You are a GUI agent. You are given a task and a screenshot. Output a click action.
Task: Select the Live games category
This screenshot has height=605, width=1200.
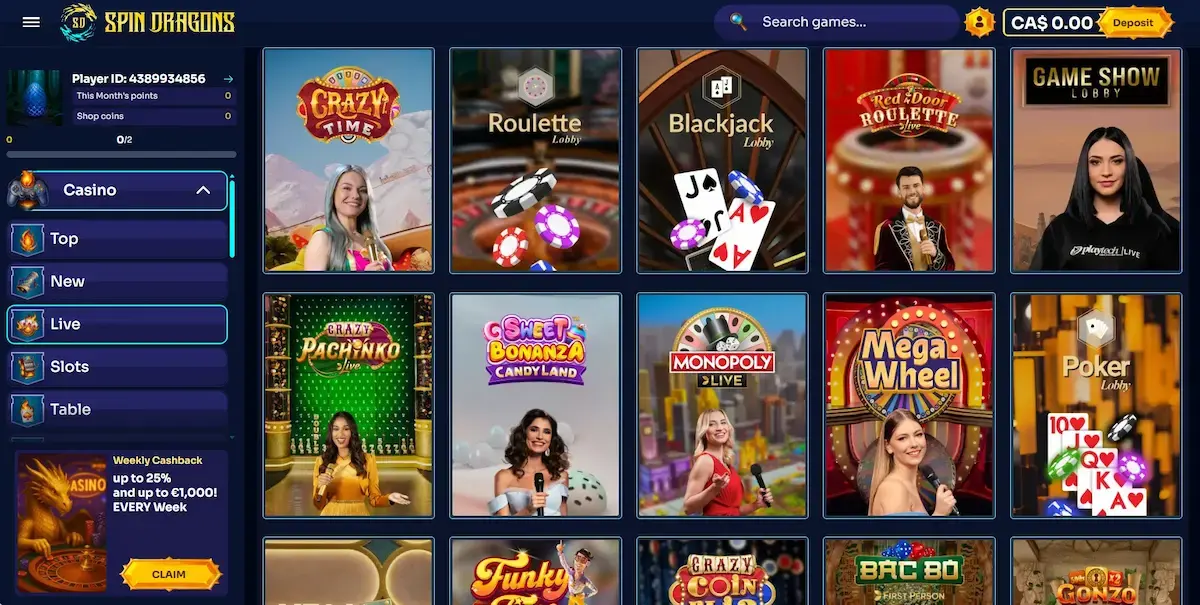tap(118, 324)
